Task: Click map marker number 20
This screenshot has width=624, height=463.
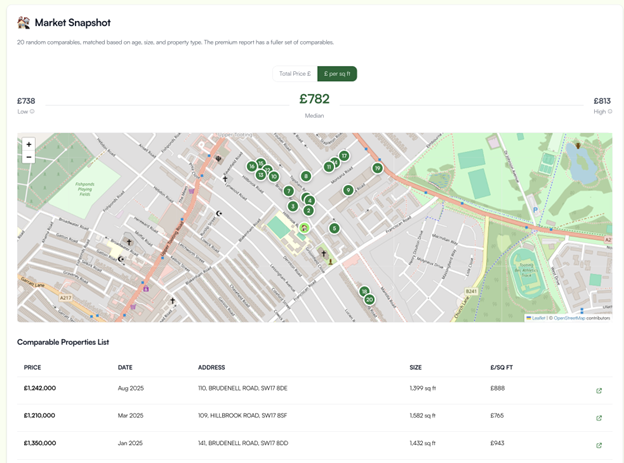Action: click(369, 299)
